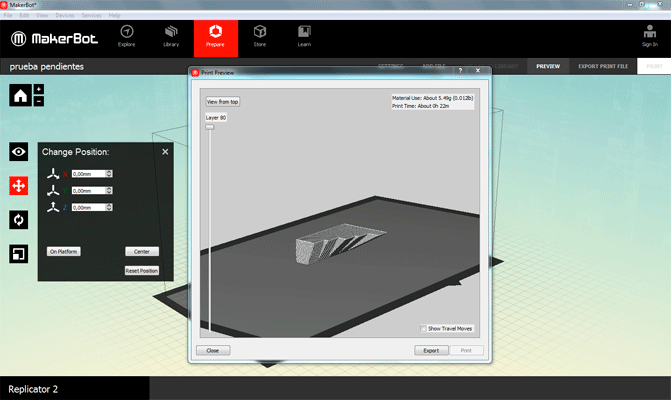
Task: Adjust the X position spinner arrows
Action: tap(109, 174)
